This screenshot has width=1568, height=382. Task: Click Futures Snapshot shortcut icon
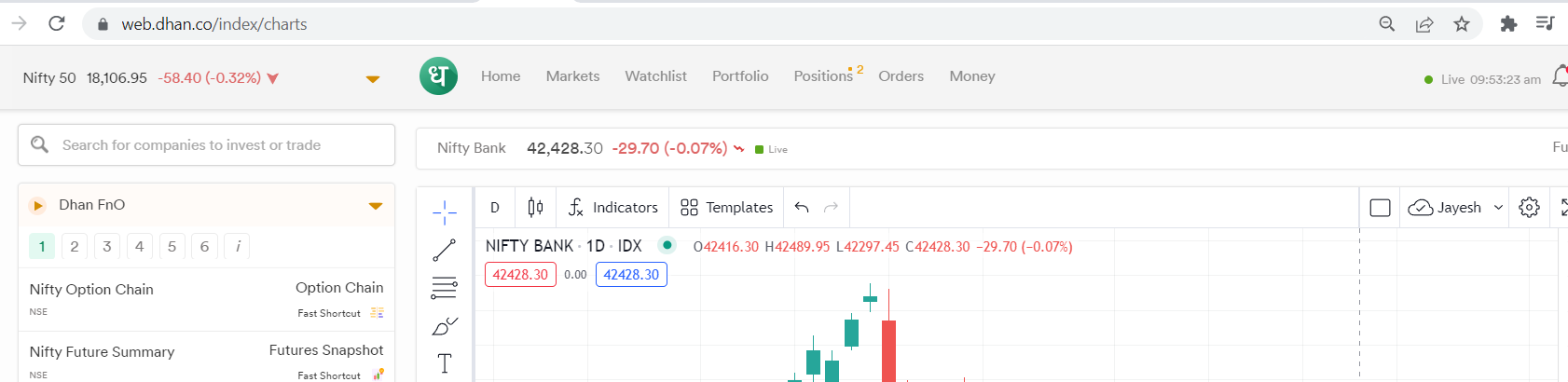[x=378, y=375]
